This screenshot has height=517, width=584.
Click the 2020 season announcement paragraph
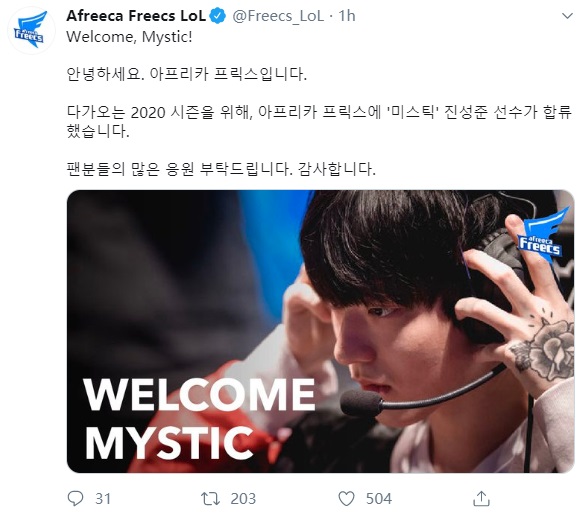click(319, 121)
